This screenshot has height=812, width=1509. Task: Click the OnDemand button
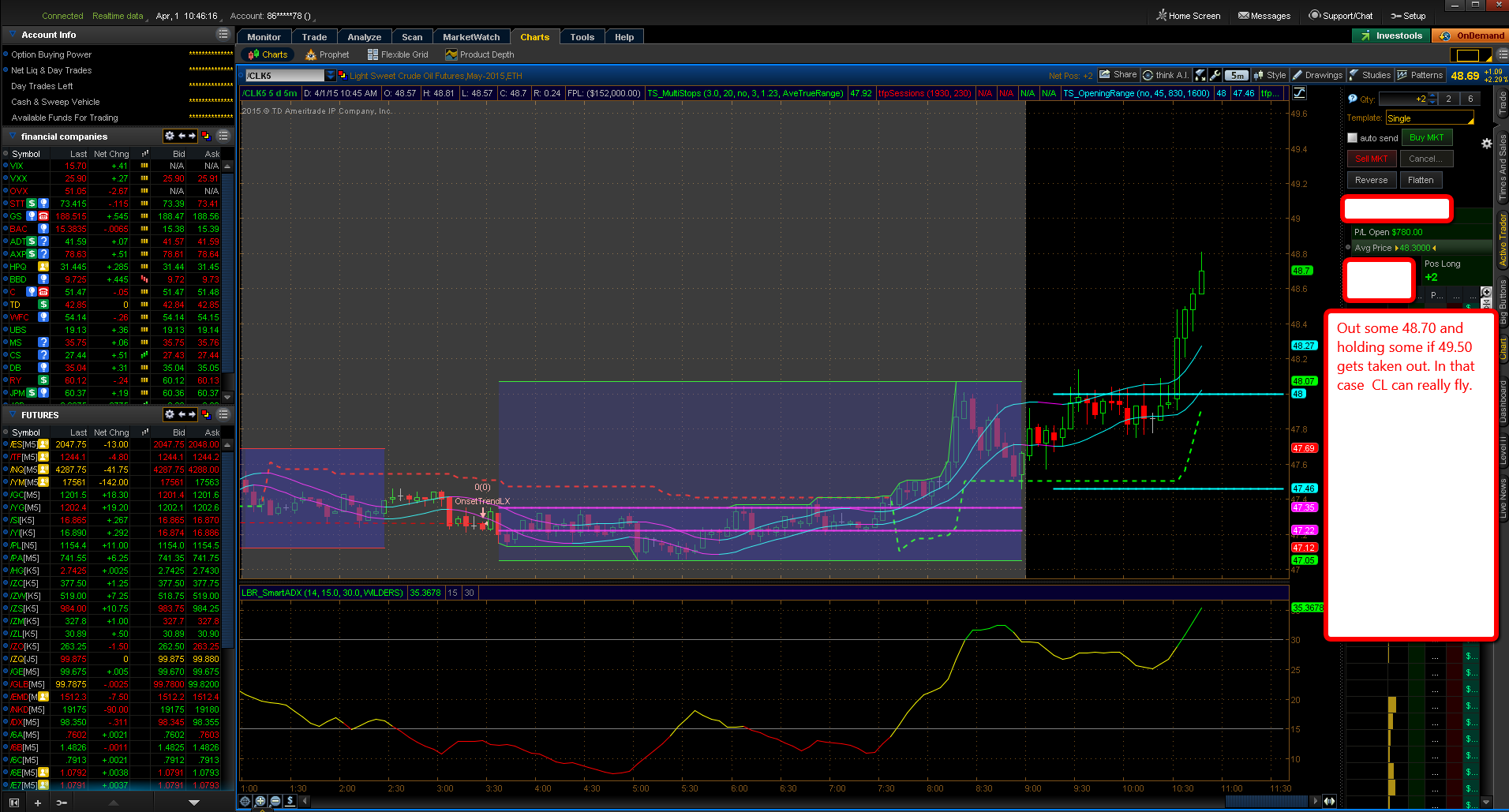(1470, 36)
